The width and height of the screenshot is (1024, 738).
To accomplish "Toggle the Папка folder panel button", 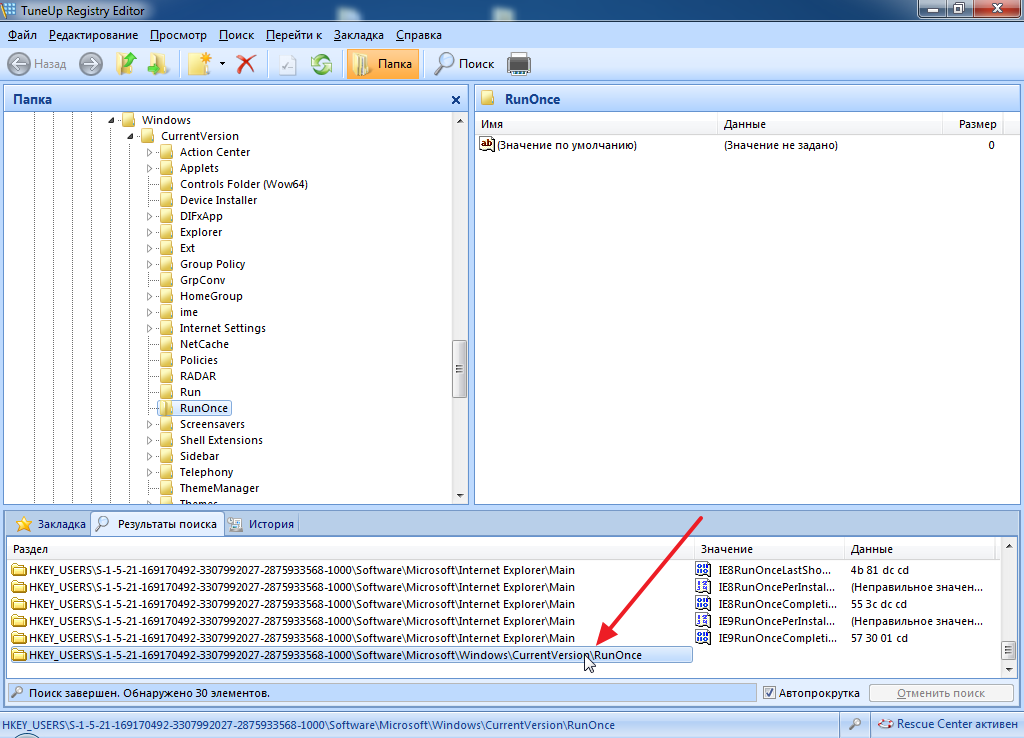I will (383, 63).
